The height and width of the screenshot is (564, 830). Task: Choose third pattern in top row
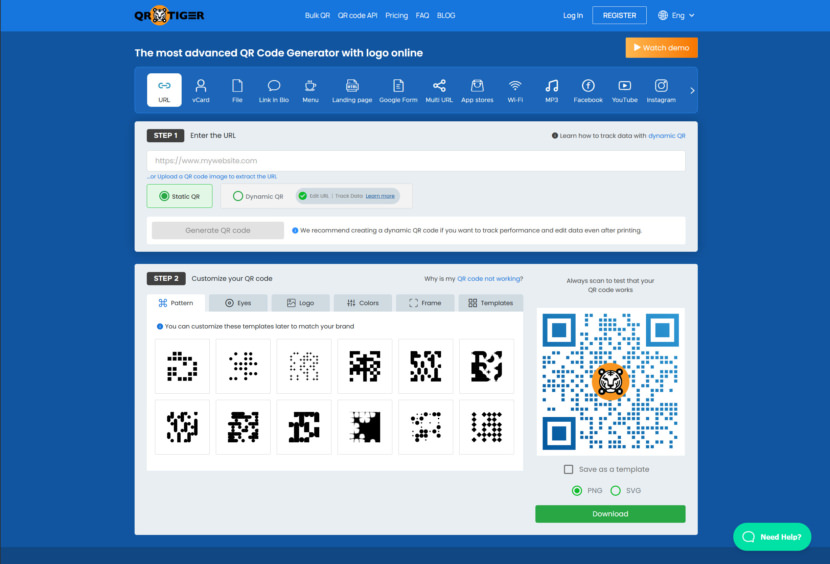point(304,366)
